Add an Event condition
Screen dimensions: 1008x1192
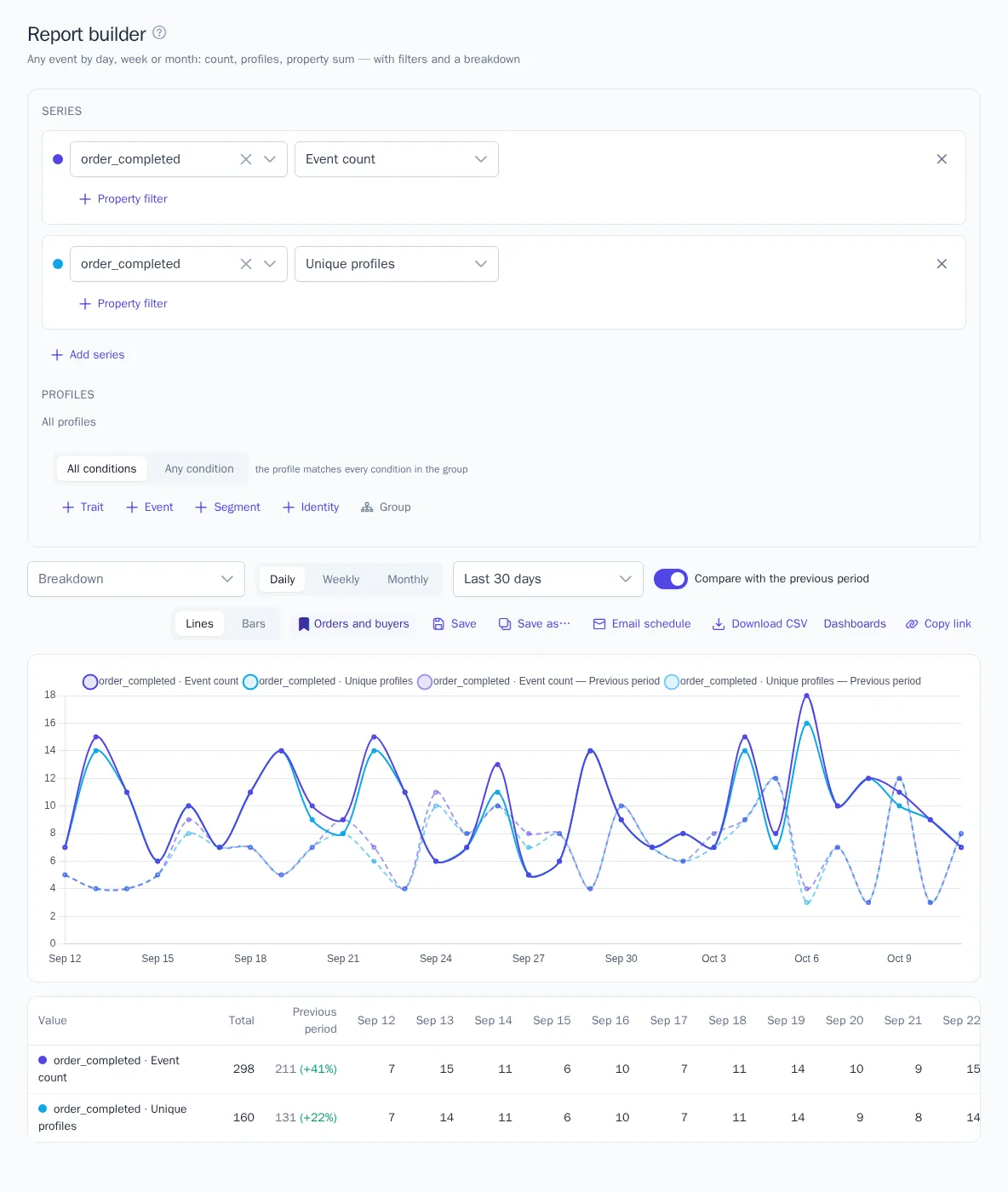pyautogui.click(x=150, y=507)
